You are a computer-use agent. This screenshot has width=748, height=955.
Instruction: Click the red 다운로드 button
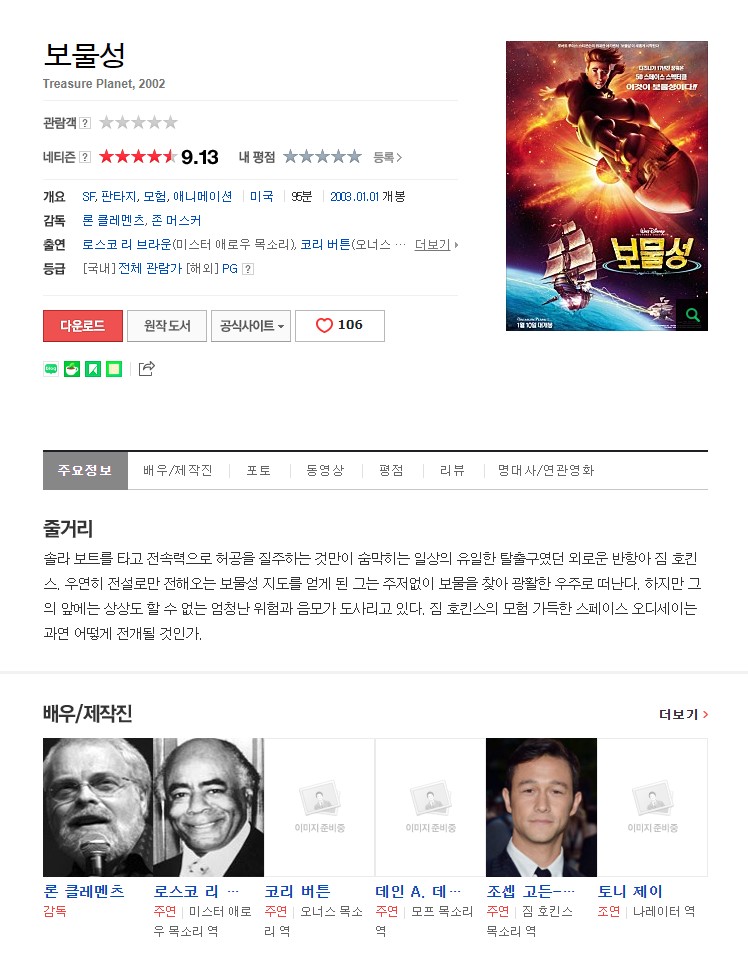pos(83,325)
